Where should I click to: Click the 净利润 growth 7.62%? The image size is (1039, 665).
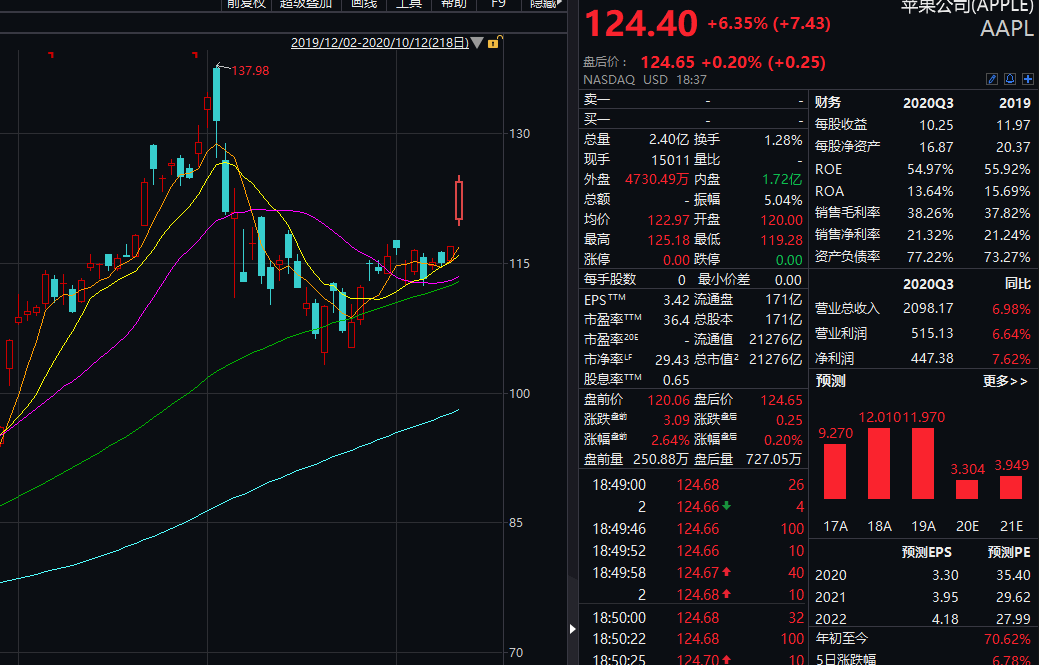point(1012,359)
